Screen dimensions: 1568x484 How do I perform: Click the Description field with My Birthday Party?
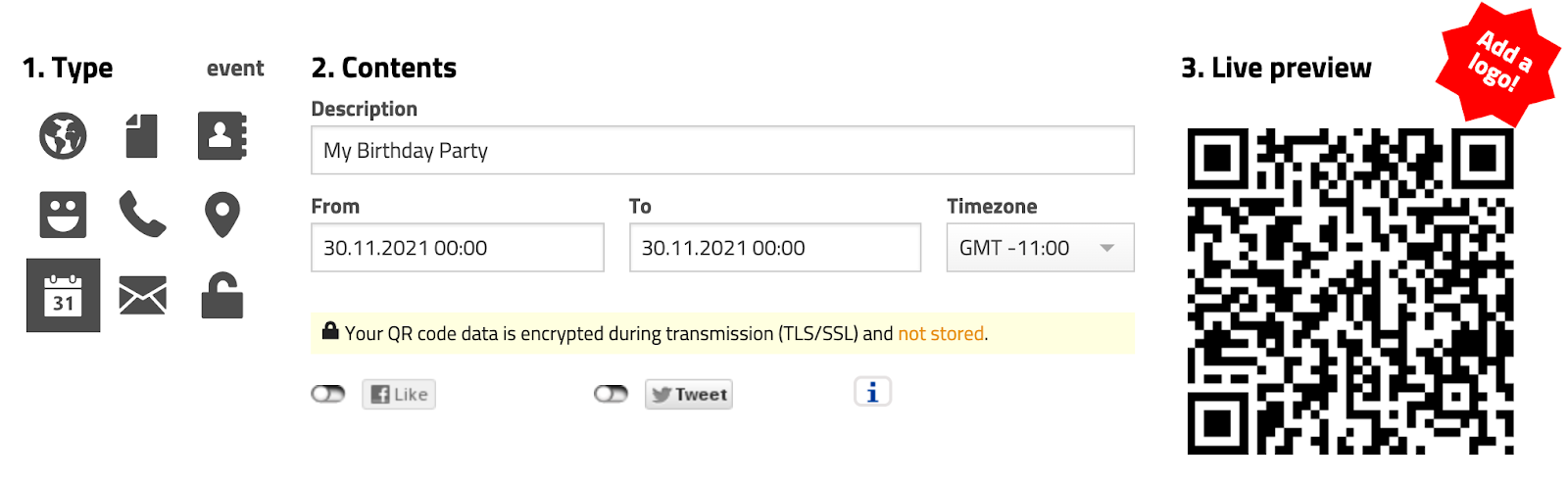tap(722, 150)
